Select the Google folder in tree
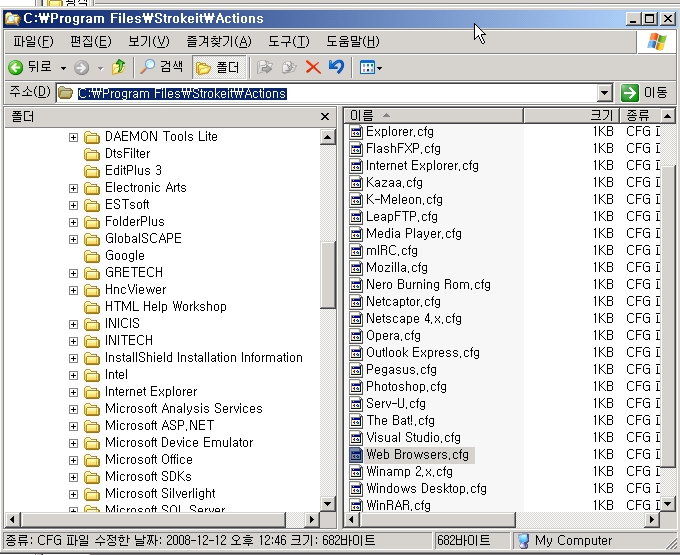The height and width of the screenshot is (555, 680). (x=124, y=255)
